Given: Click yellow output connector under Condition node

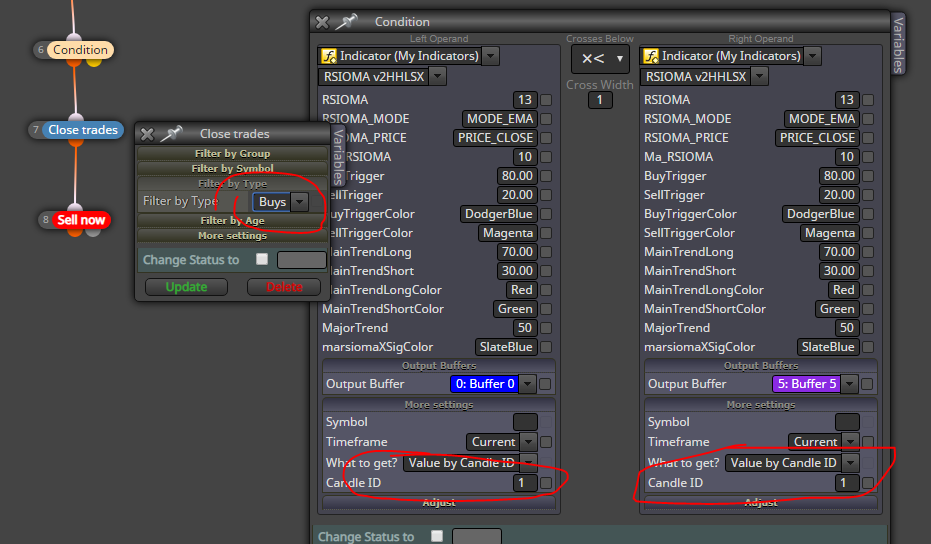Looking at the screenshot, I should (x=94, y=61).
